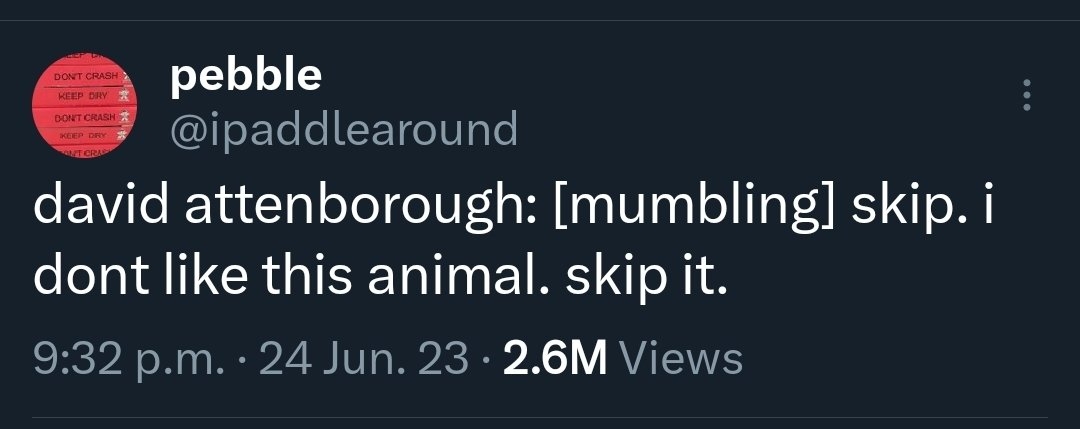Click the 24 Jun. 23 date
Screen dimensions: 1080x429
pos(364,359)
